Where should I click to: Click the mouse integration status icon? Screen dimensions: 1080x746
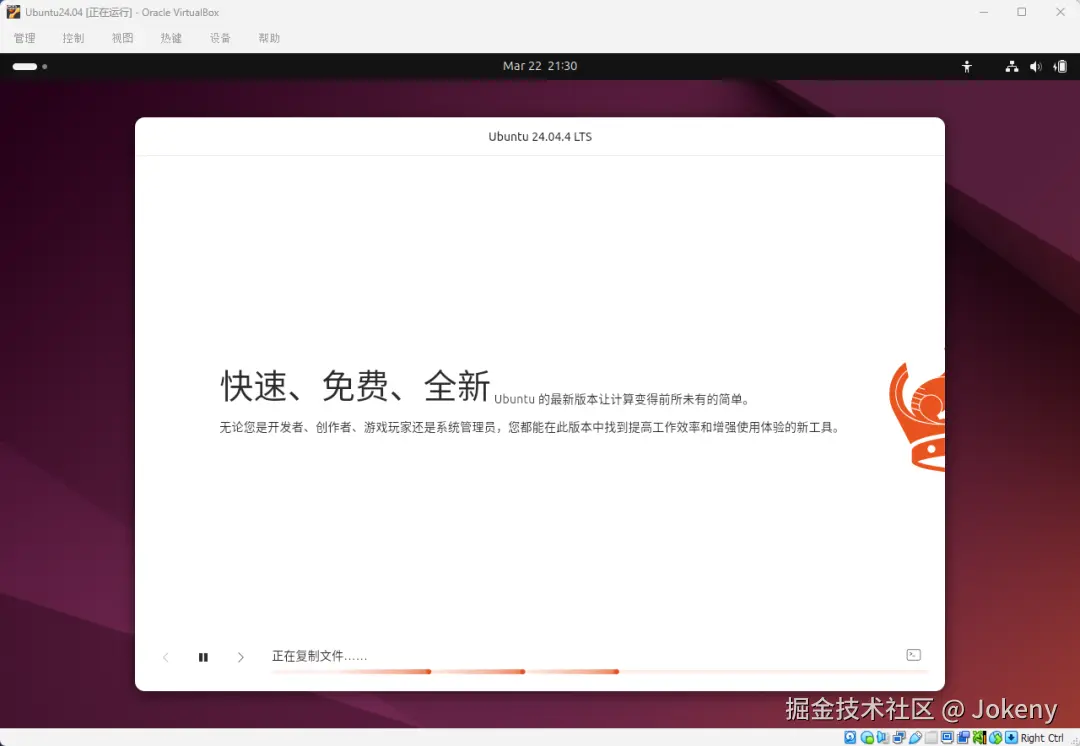pyautogui.click(x=996, y=737)
